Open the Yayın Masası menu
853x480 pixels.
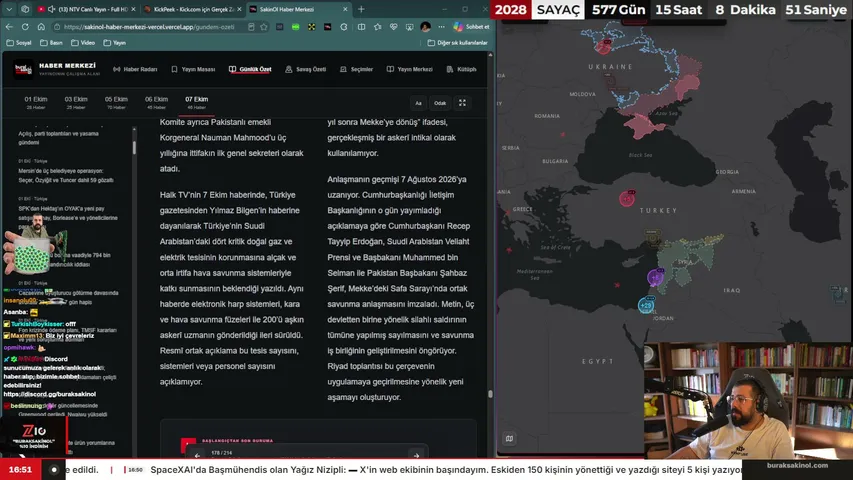pos(193,69)
